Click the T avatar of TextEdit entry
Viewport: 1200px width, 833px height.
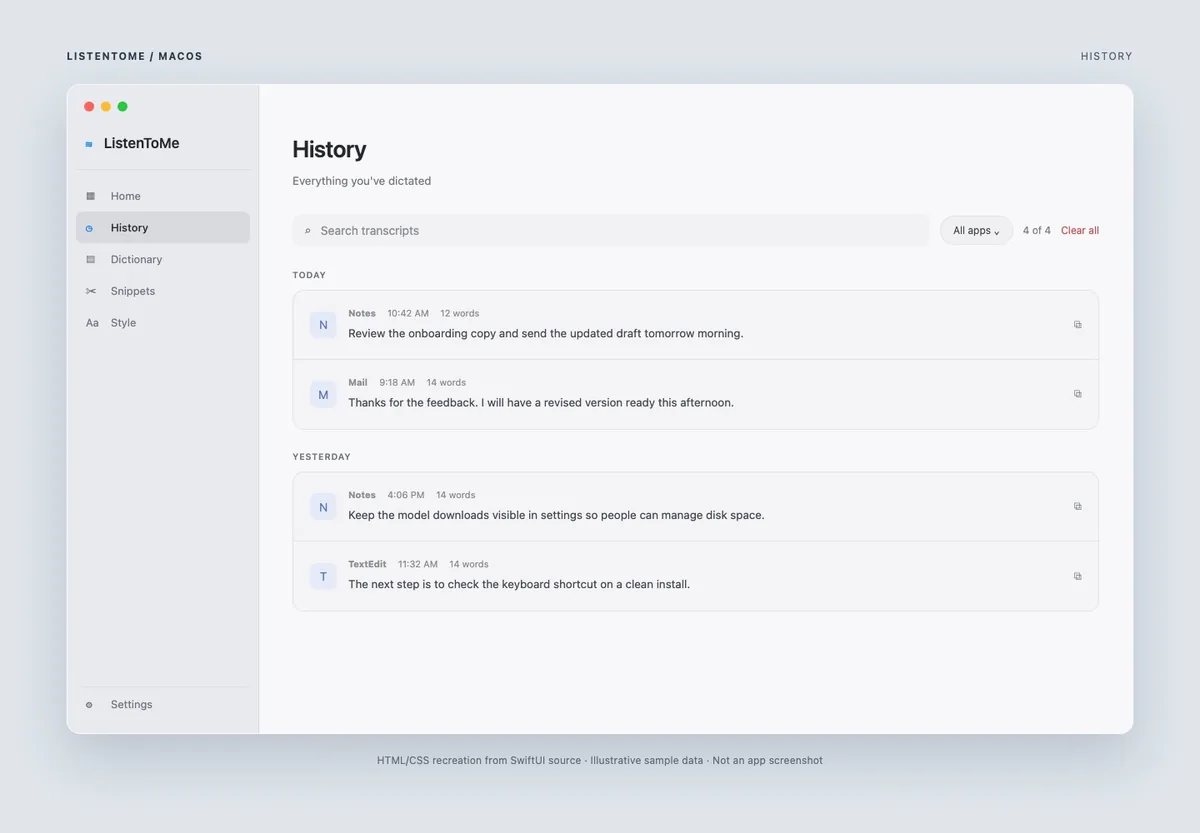323,577
